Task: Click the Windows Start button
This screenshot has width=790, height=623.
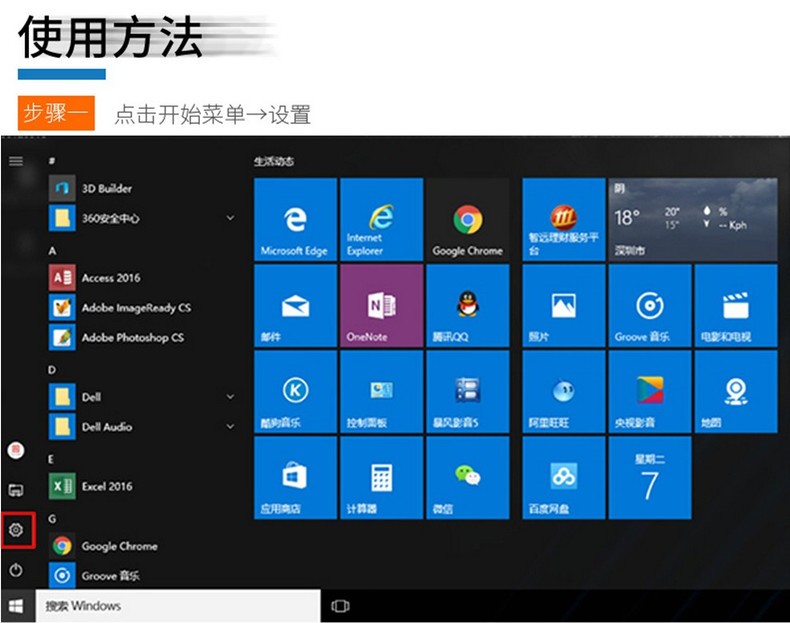Action: pyautogui.click(x=16, y=606)
